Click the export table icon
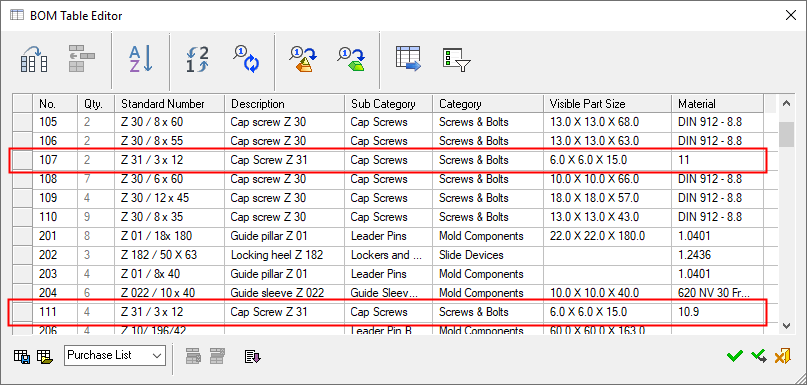The width and height of the screenshot is (807, 385). (x=408, y=58)
